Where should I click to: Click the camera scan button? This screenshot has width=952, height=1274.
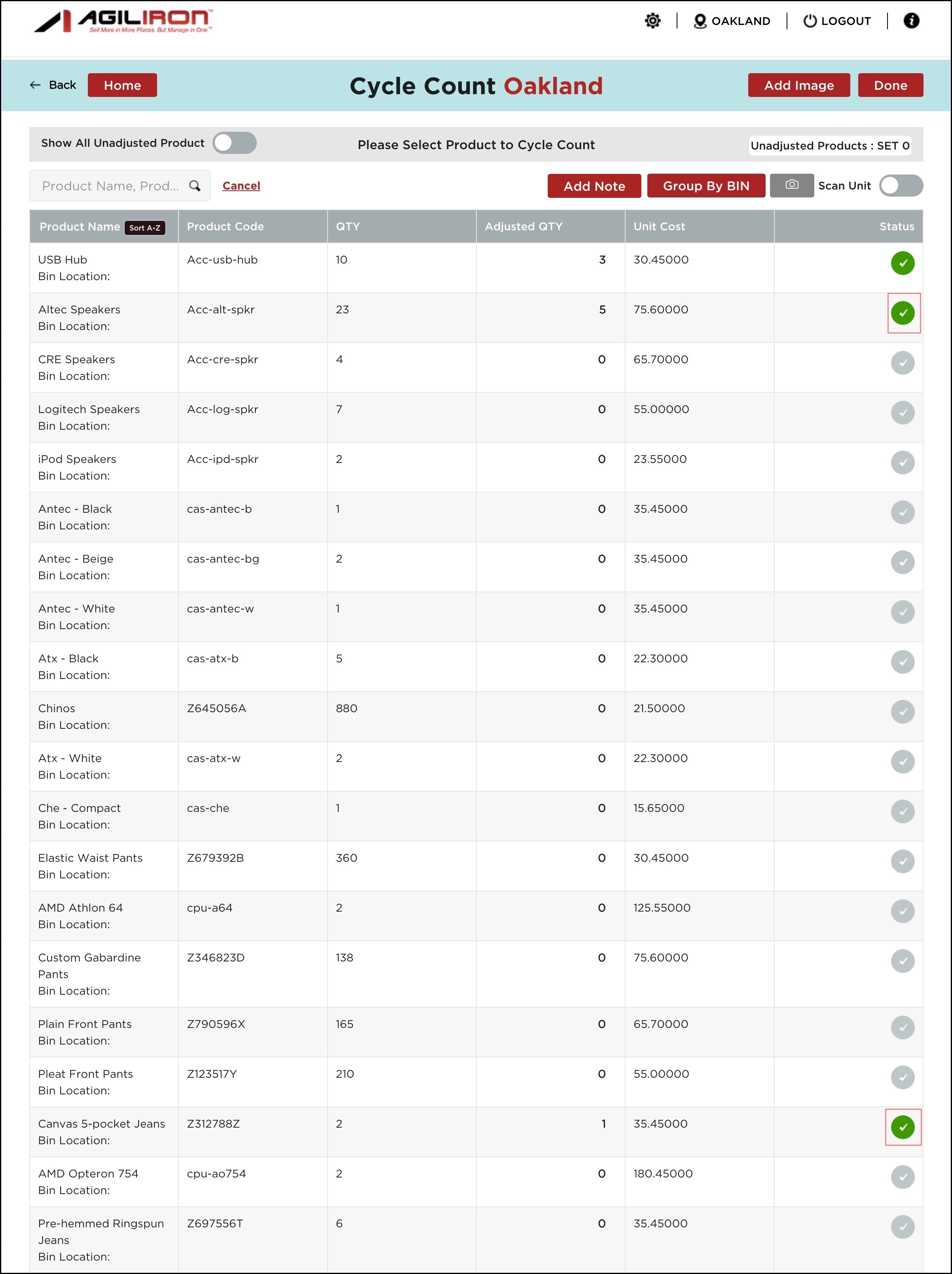pos(791,185)
